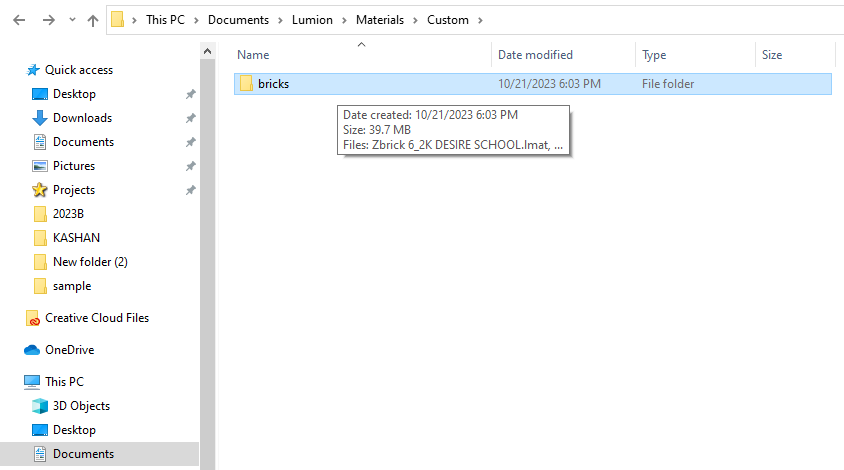Sort by Date modified column

535,55
